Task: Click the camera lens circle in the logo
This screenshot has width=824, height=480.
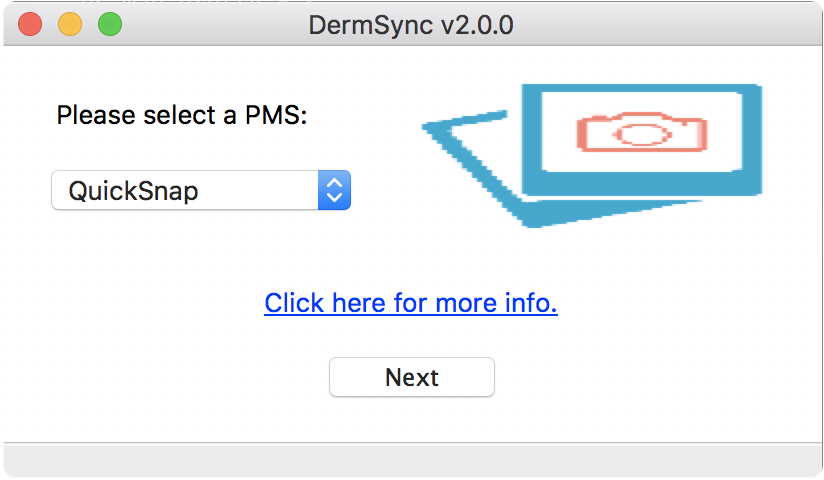Action: (x=642, y=135)
